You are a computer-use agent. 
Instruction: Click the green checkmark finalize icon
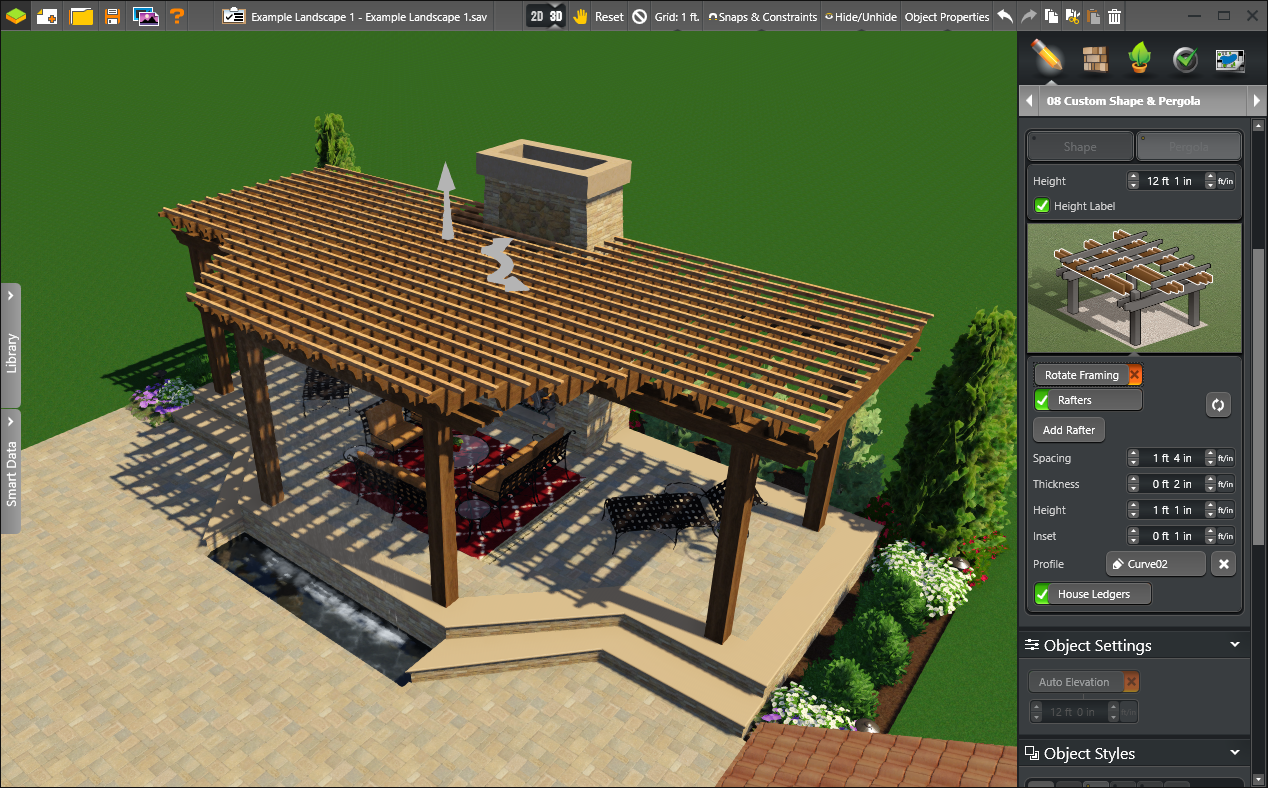pyautogui.click(x=1184, y=59)
